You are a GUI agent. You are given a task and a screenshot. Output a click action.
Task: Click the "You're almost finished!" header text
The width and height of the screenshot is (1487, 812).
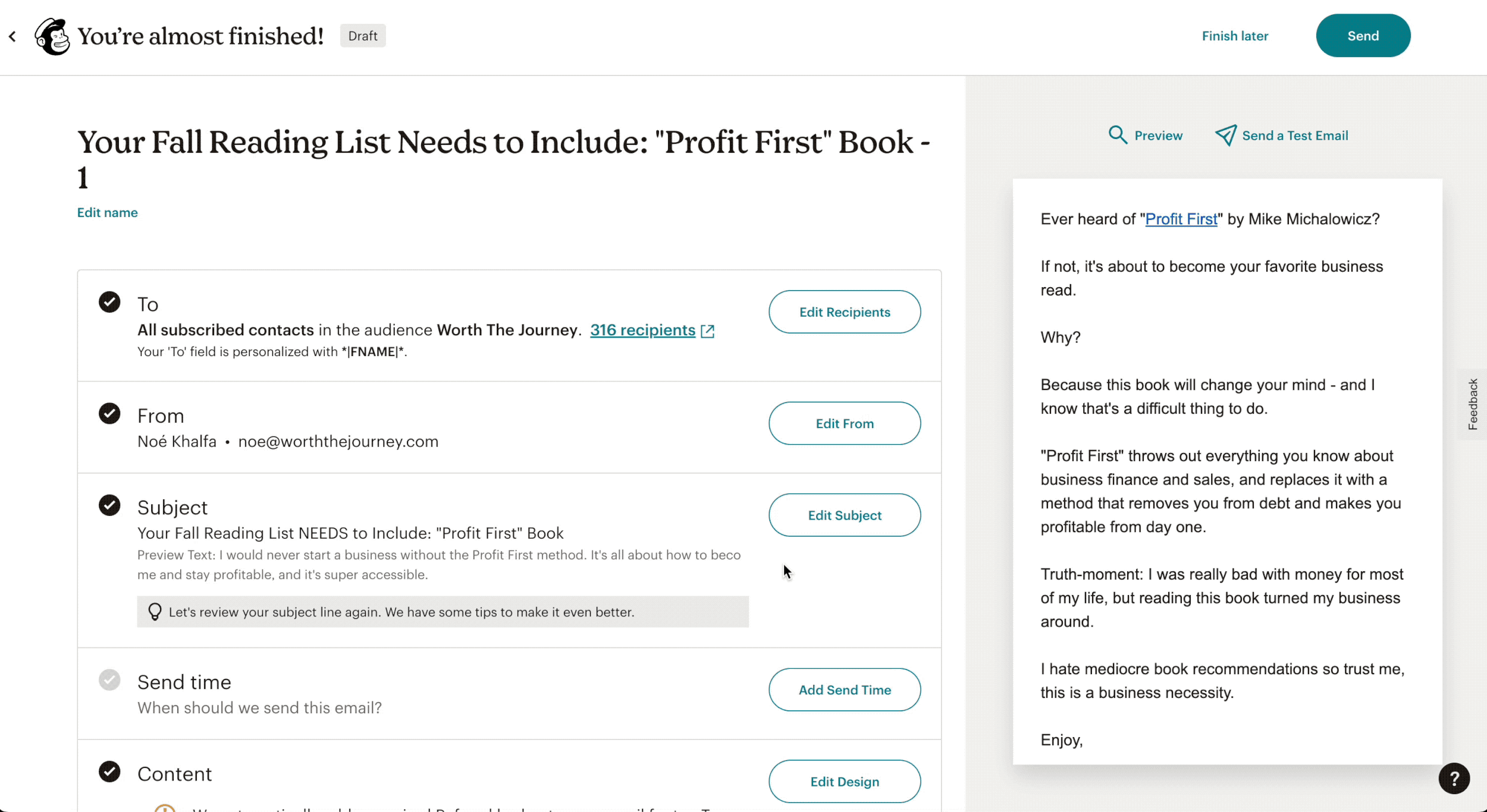200,36
